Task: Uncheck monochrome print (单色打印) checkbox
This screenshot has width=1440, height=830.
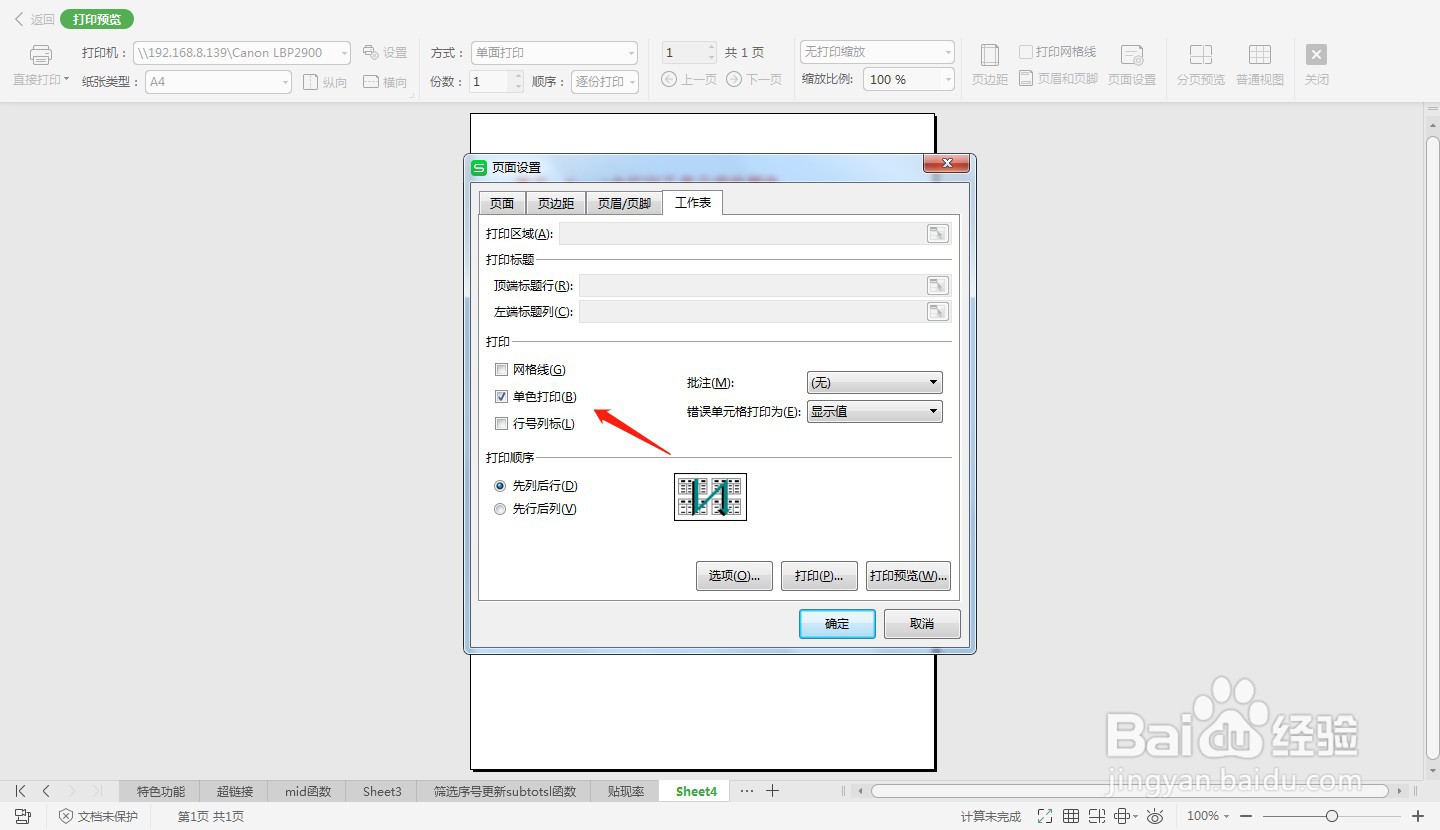Action: pyautogui.click(x=502, y=397)
